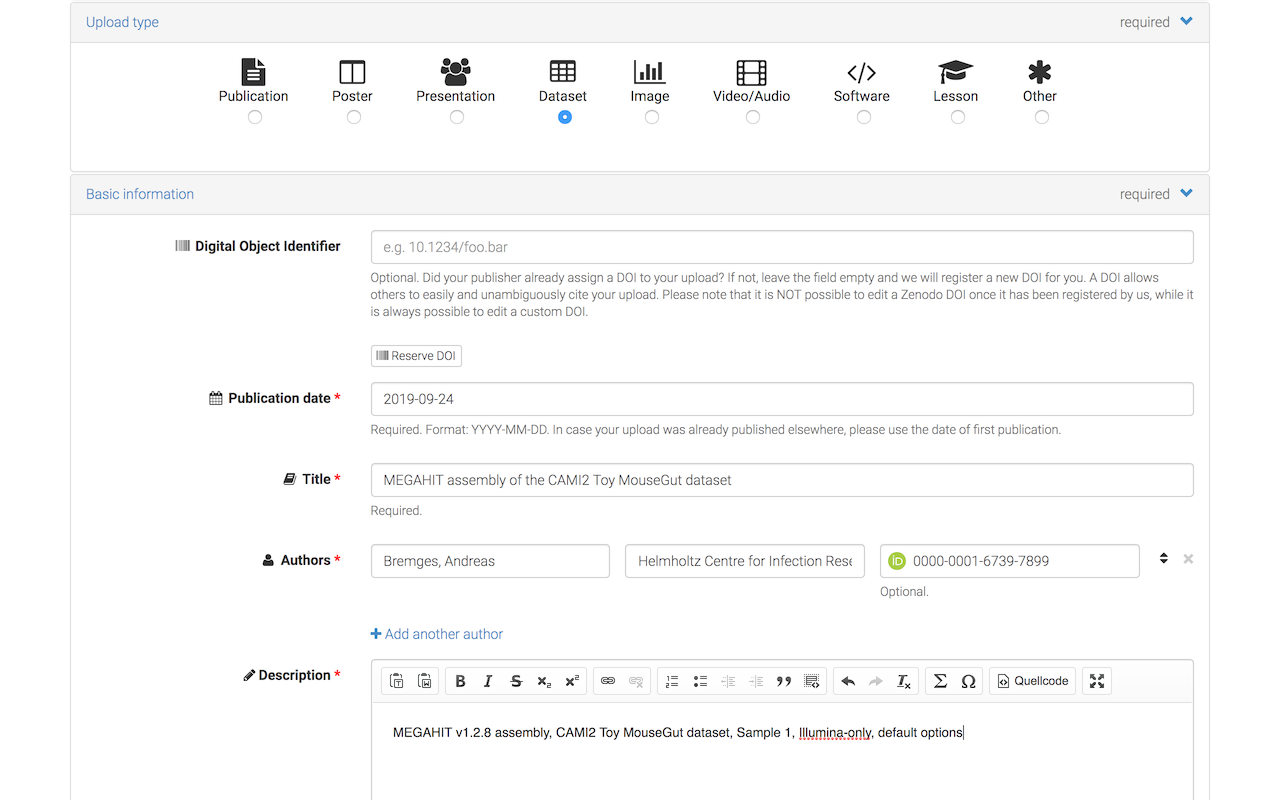This screenshot has width=1280, height=800.
Task: Reorder author using the up-down arrows
Action: coord(1164,558)
